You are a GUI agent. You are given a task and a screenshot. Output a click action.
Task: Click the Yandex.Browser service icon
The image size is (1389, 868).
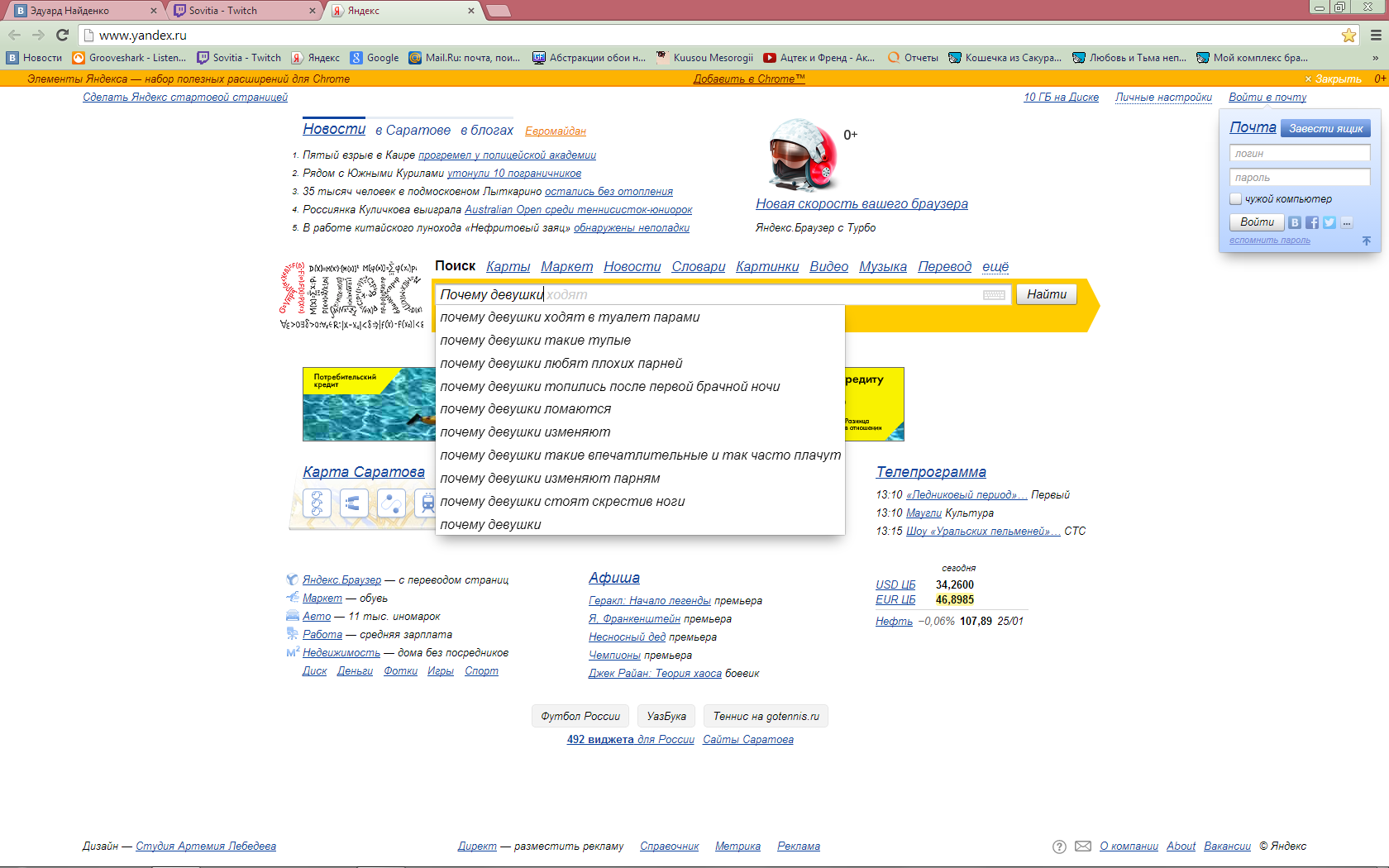click(292, 579)
